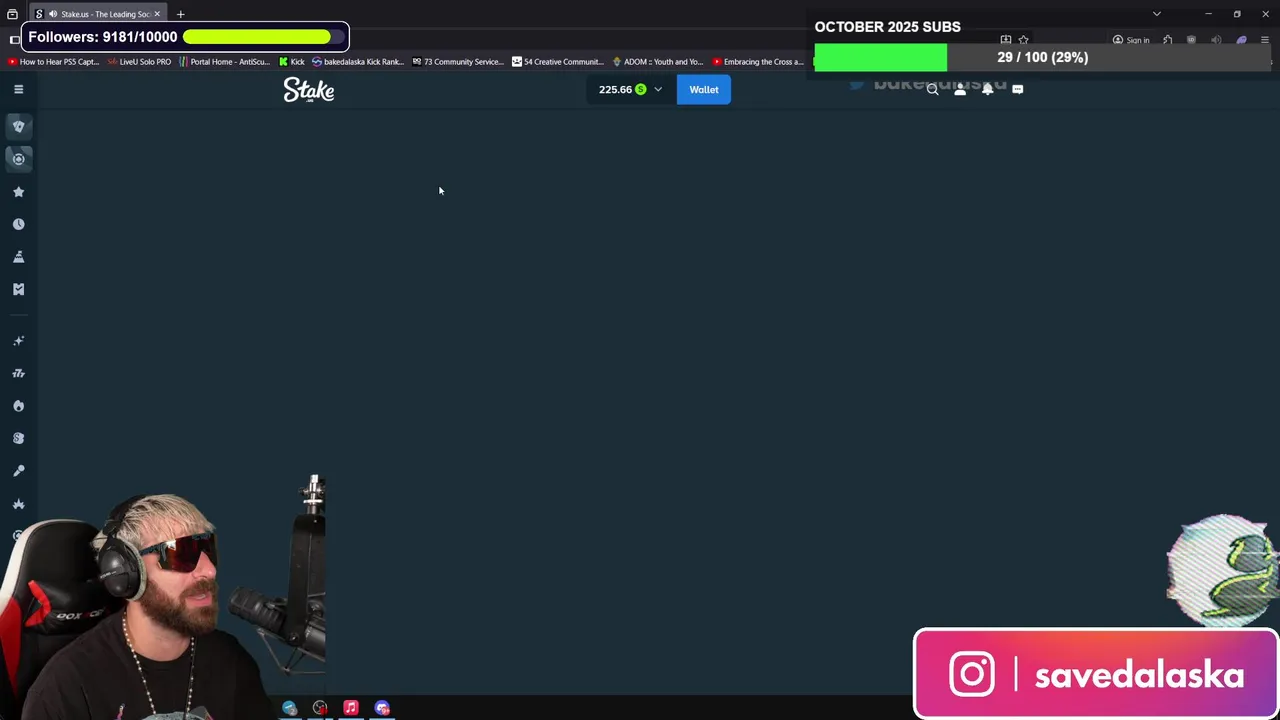The height and width of the screenshot is (720, 1280).
Task: Open '73 Community Service...' bookmark
Action: pos(458,61)
